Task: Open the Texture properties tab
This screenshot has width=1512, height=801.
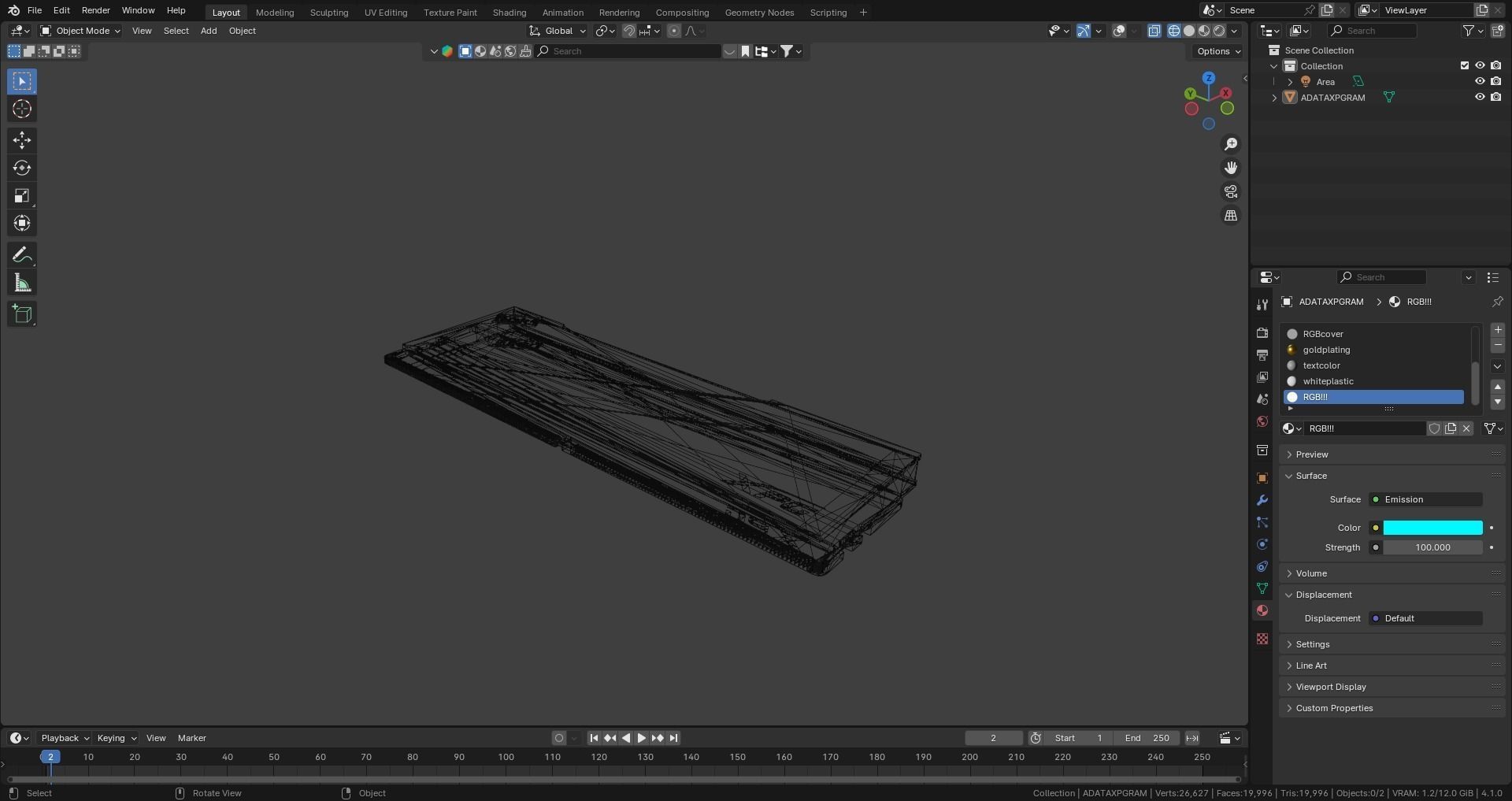Action: tap(1262, 639)
